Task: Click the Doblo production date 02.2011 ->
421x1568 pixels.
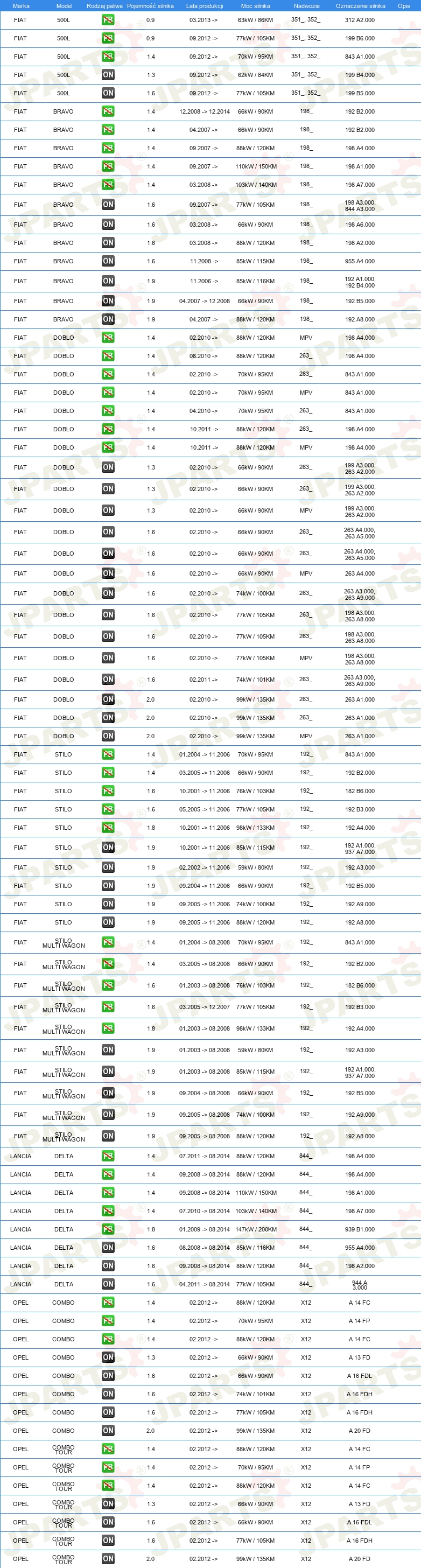Action: coord(203,680)
